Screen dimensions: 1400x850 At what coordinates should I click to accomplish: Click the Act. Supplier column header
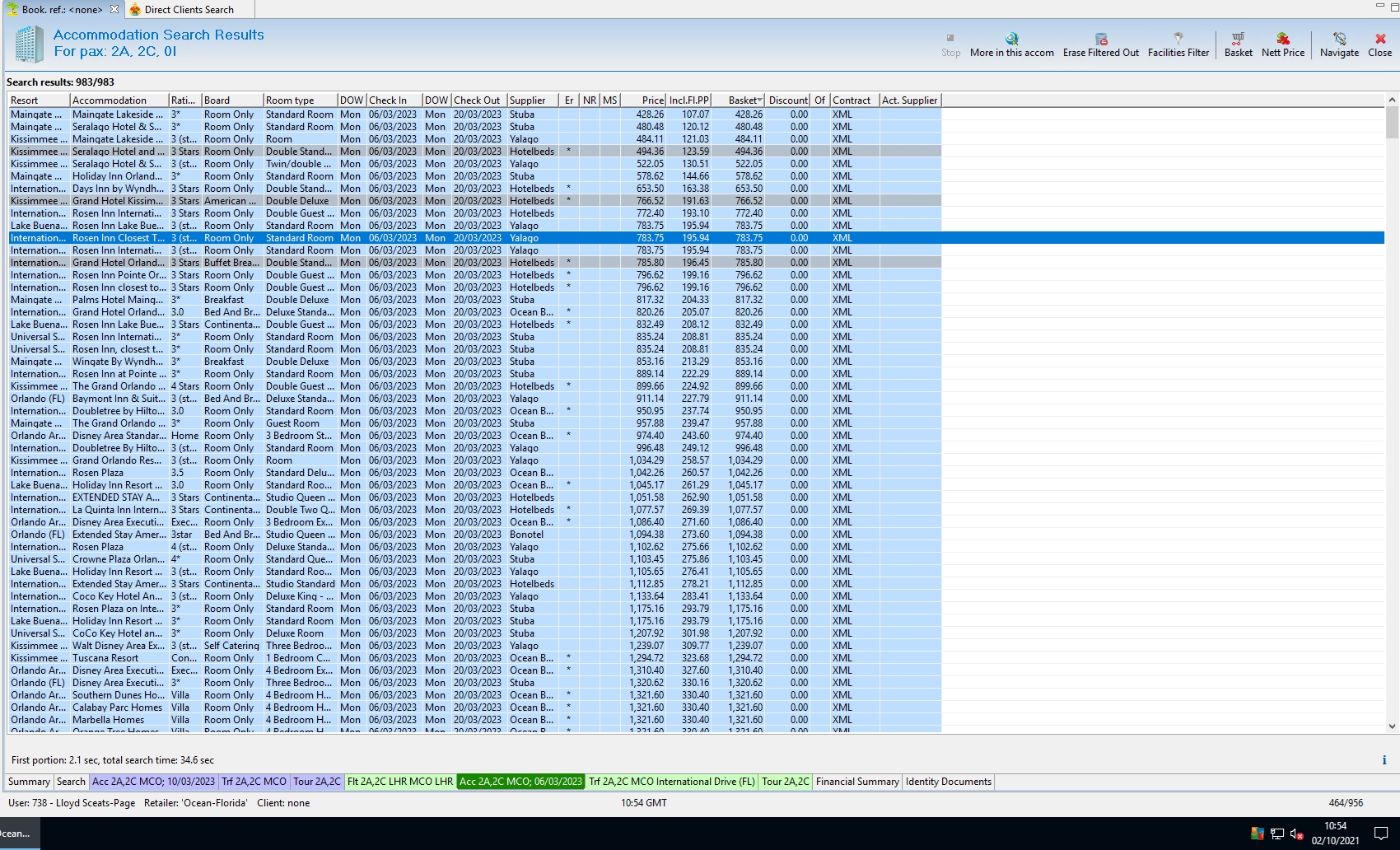click(x=910, y=100)
